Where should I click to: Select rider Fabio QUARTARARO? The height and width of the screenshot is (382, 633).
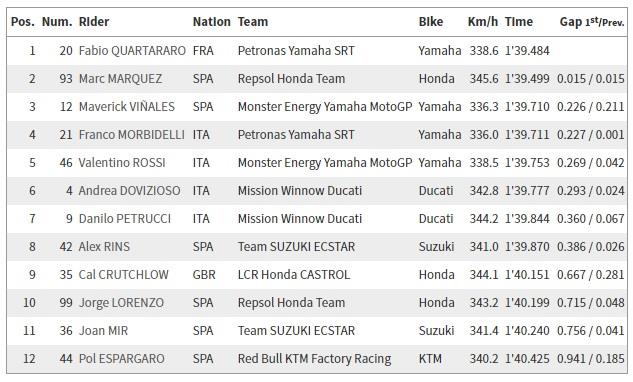(x=132, y=51)
